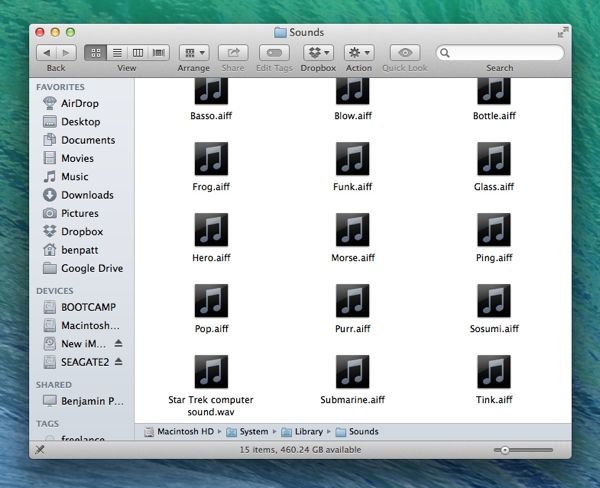600x488 pixels.
Task: Open the Action gear menu
Action: (x=359, y=53)
